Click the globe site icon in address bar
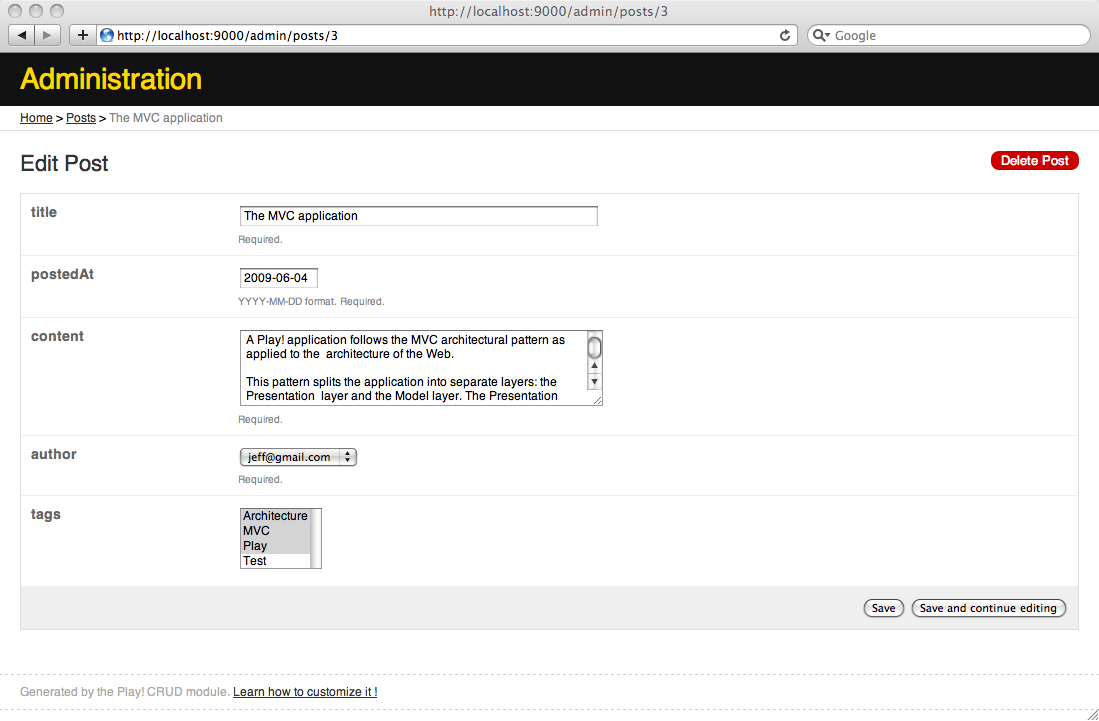 click(107, 35)
